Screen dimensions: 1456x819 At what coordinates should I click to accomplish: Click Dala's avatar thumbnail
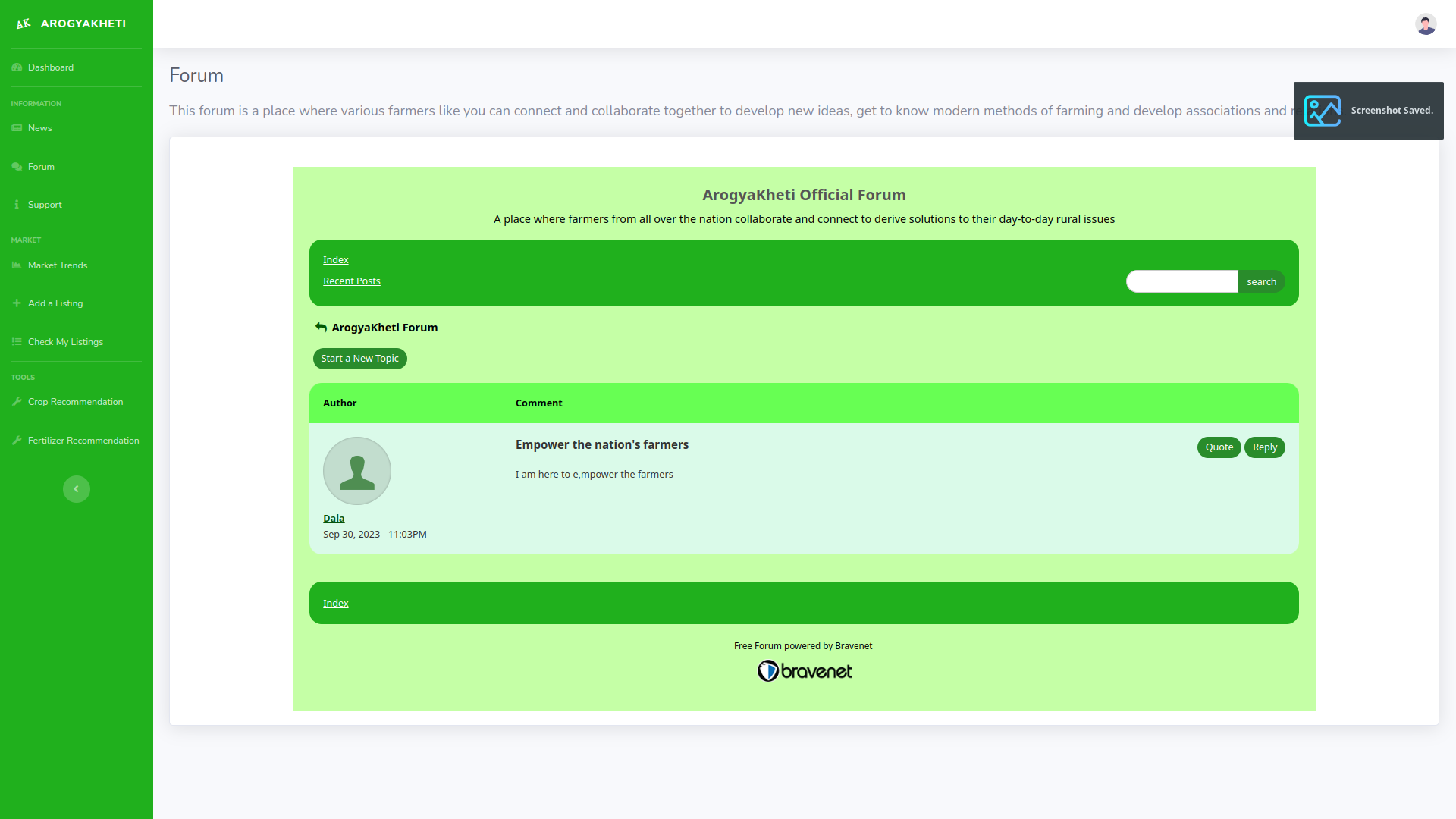coord(357,471)
